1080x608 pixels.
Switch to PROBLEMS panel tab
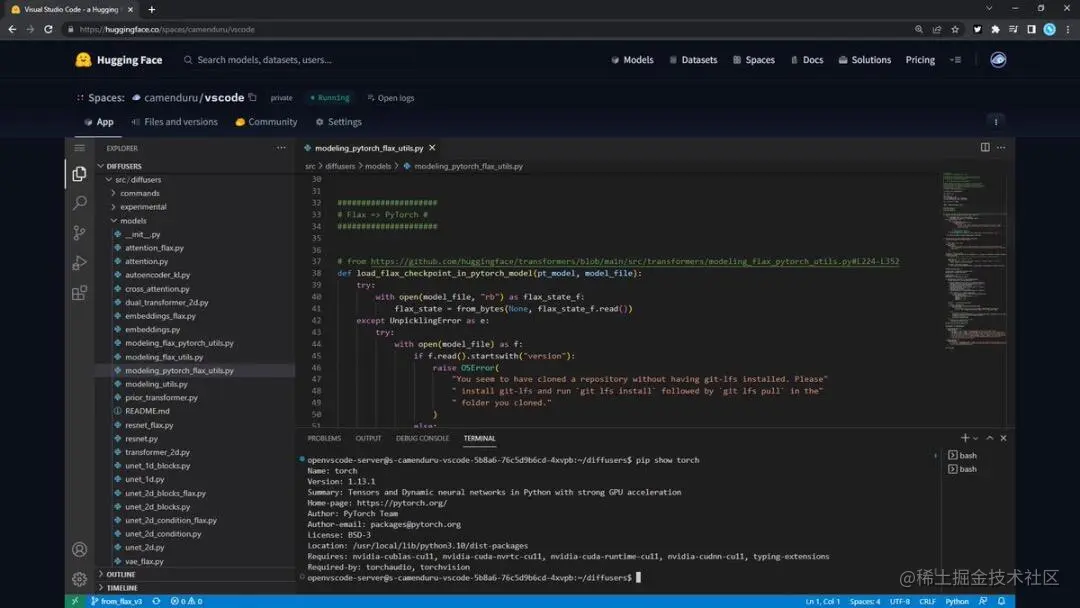[324, 439]
